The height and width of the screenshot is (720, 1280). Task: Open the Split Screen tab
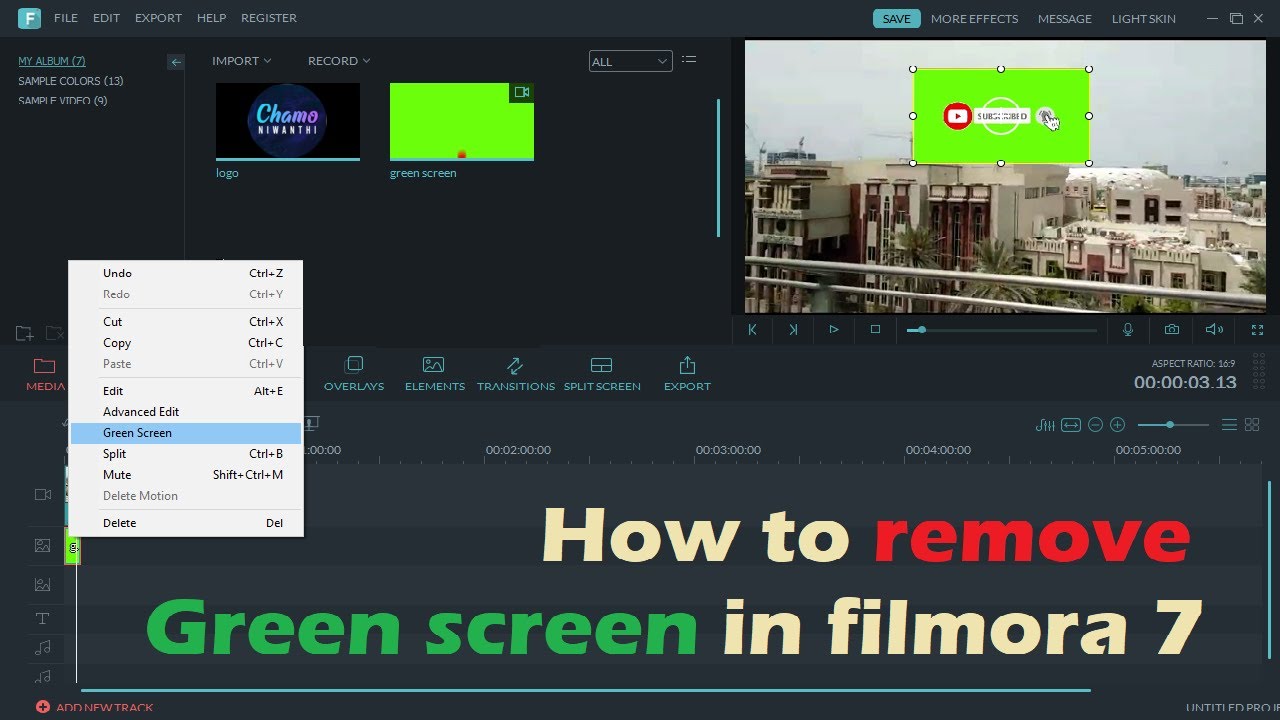[602, 374]
